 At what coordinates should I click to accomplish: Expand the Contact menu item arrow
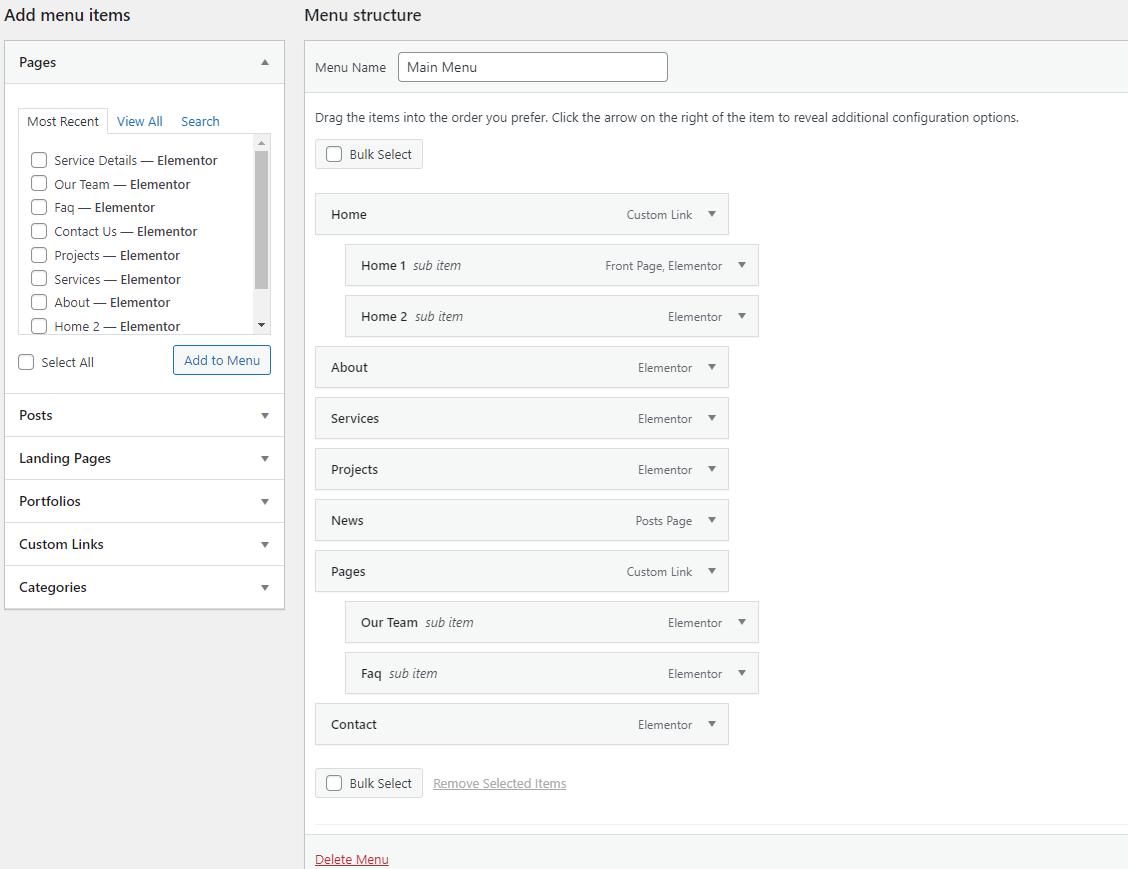click(712, 724)
